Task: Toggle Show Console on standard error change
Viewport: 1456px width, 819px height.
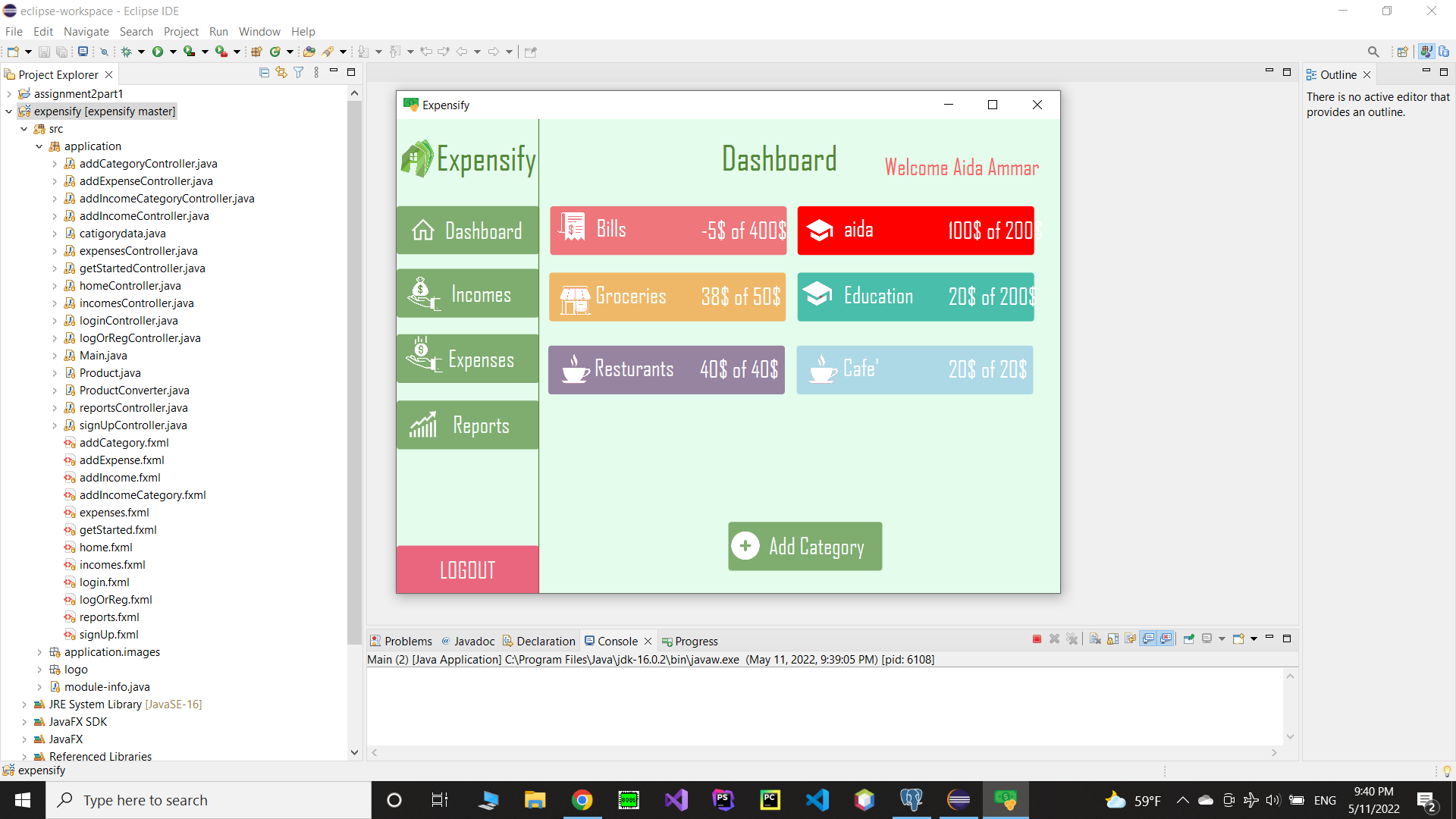Action: pos(1166,639)
